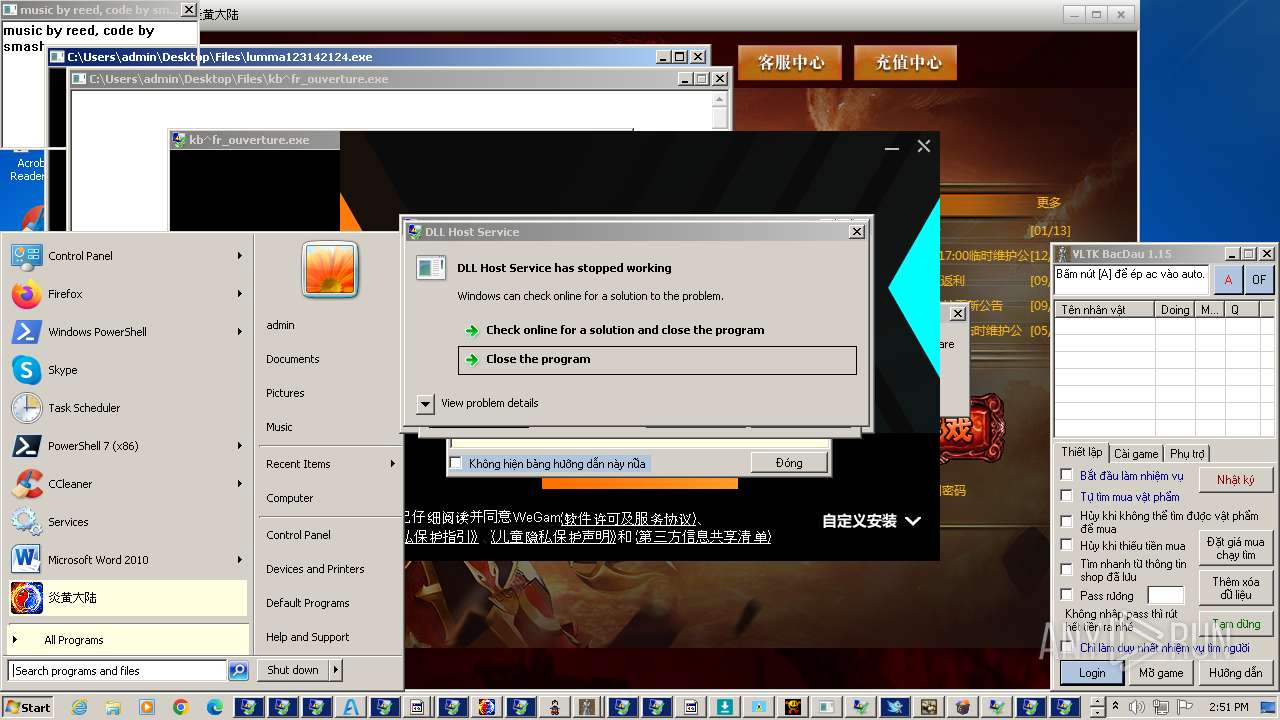The height and width of the screenshot is (720, 1280).
Task: Click the A button in VLTK BacDau
Action: (x=1228, y=280)
